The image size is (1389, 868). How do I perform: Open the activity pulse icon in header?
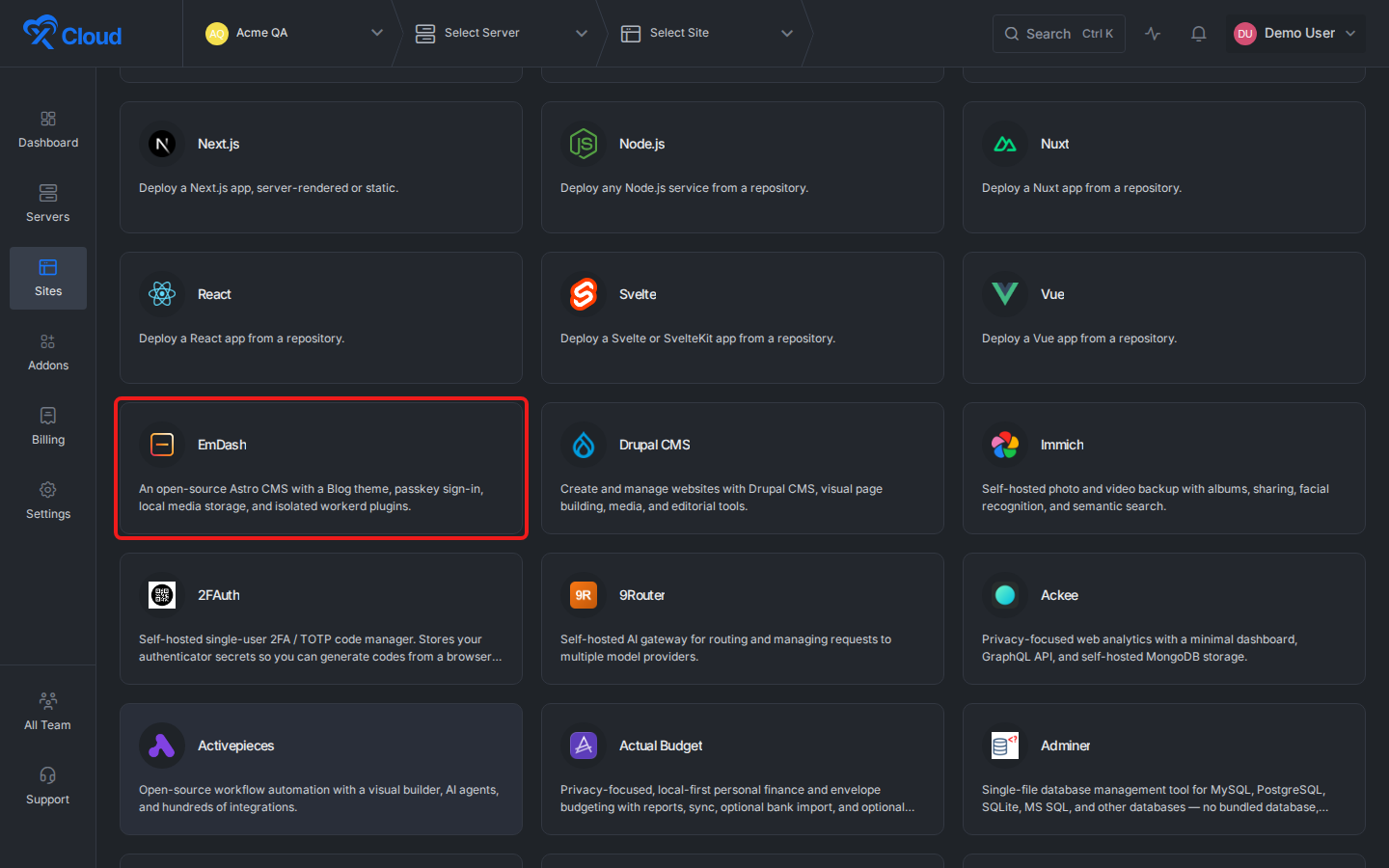point(1153,34)
